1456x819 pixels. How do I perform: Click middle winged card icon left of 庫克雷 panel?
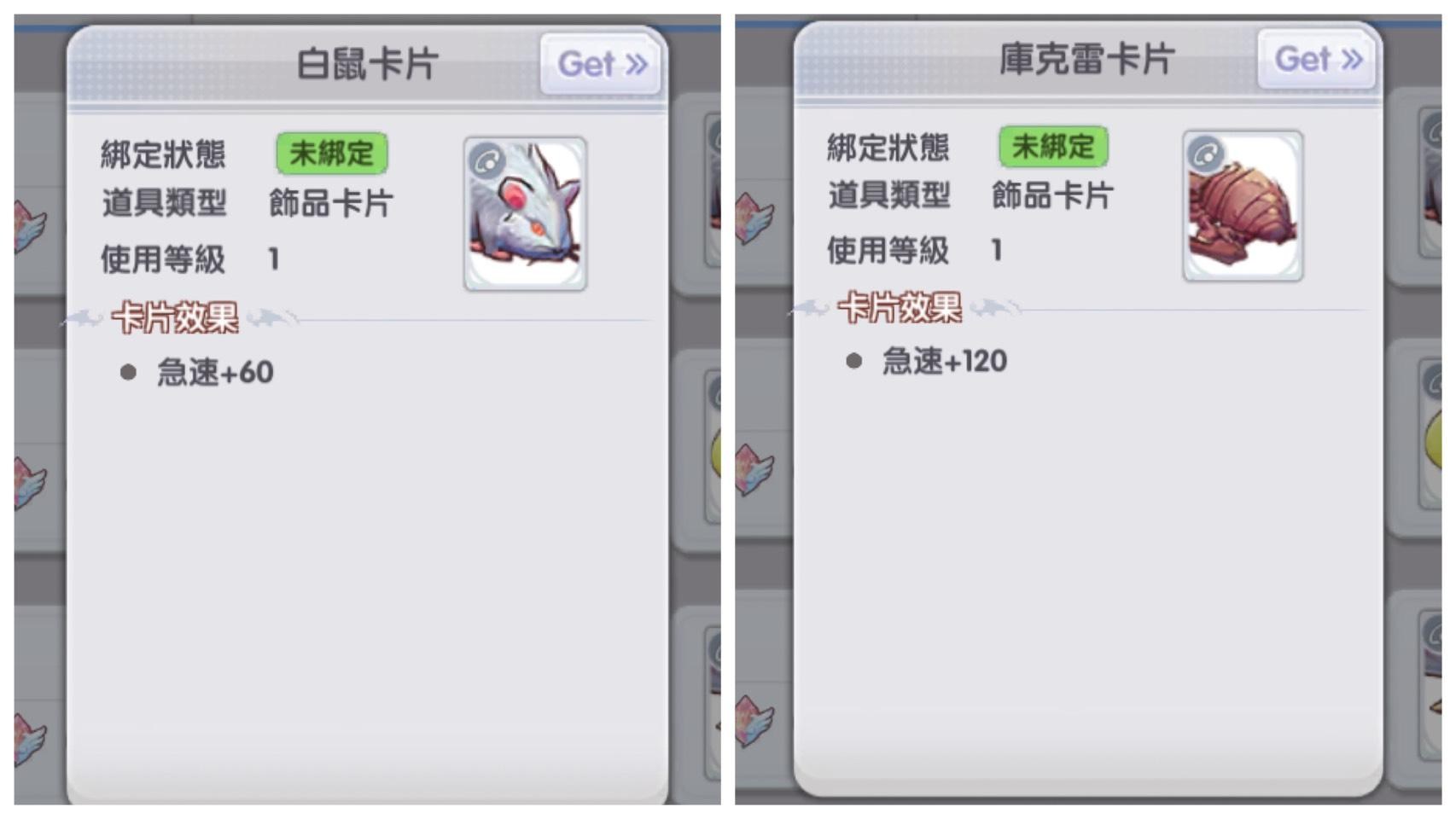click(754, 469)
